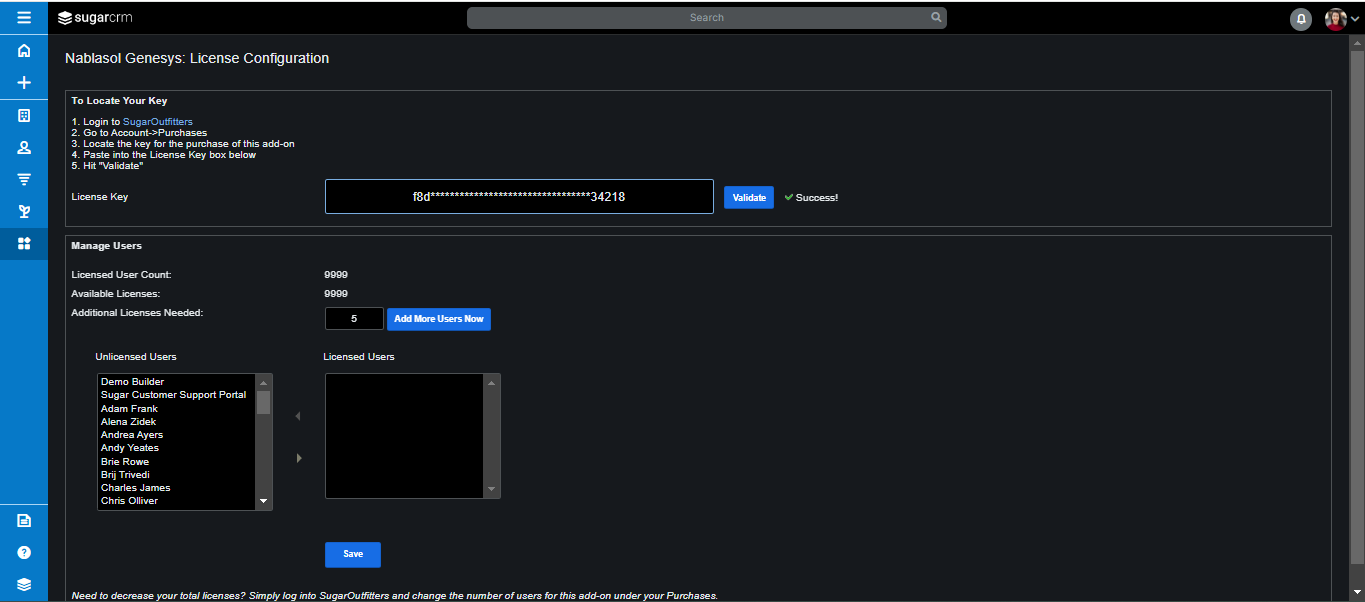
Task: Click Licensed Users list scroll-up arrow
Action: 491,382
